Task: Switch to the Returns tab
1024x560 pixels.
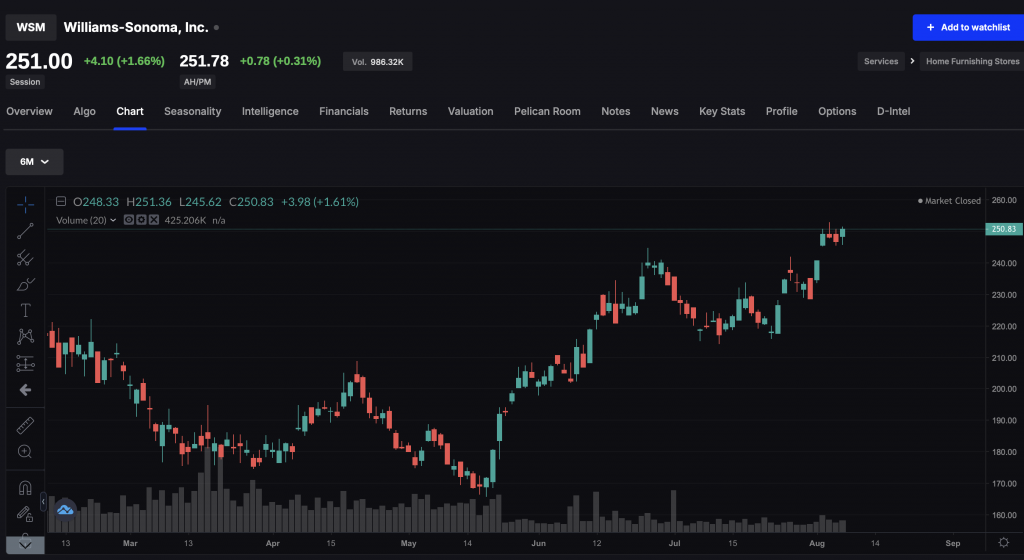Action: click(408, 112)
